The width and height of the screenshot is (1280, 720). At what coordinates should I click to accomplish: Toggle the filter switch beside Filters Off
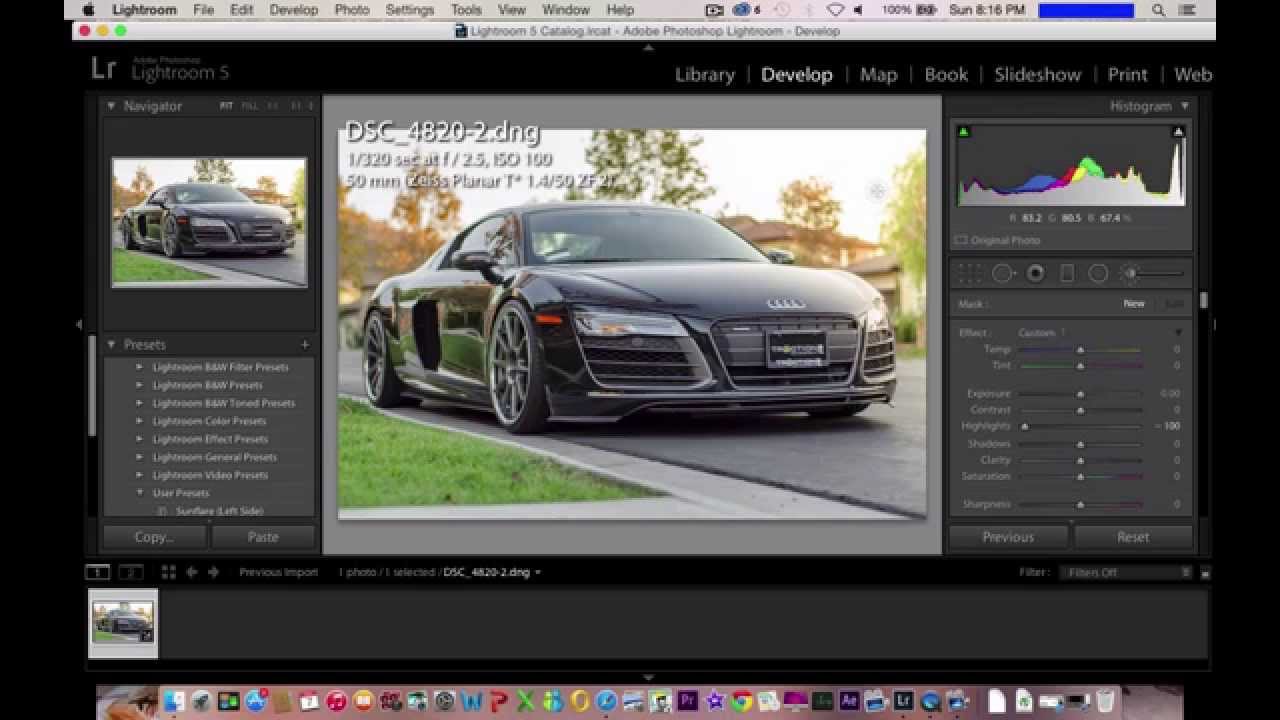point(1205,573)
